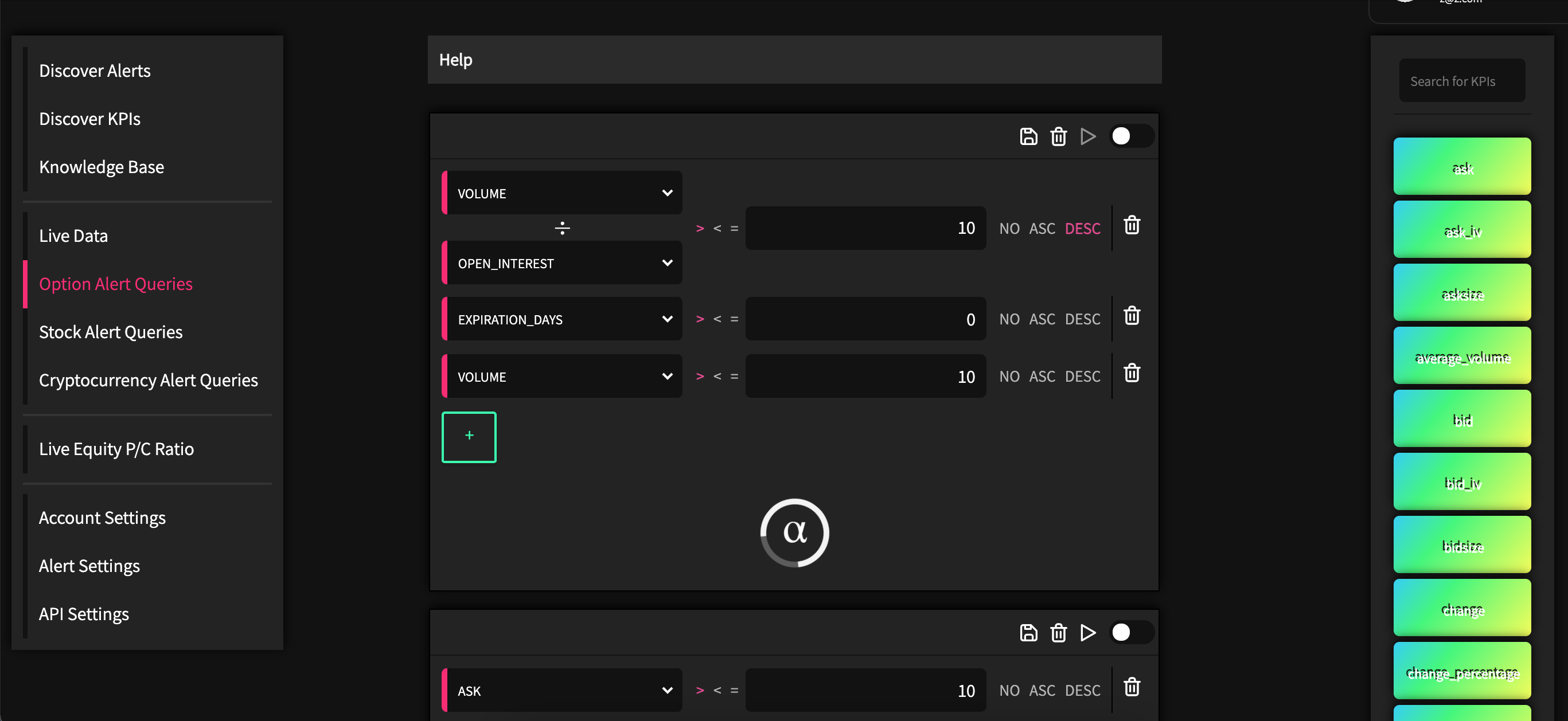This screenshot has height=721, width=1568.
Task: Set ASC sorting on the EXPIRATION_DAYS row
Action: (1042, 319)
